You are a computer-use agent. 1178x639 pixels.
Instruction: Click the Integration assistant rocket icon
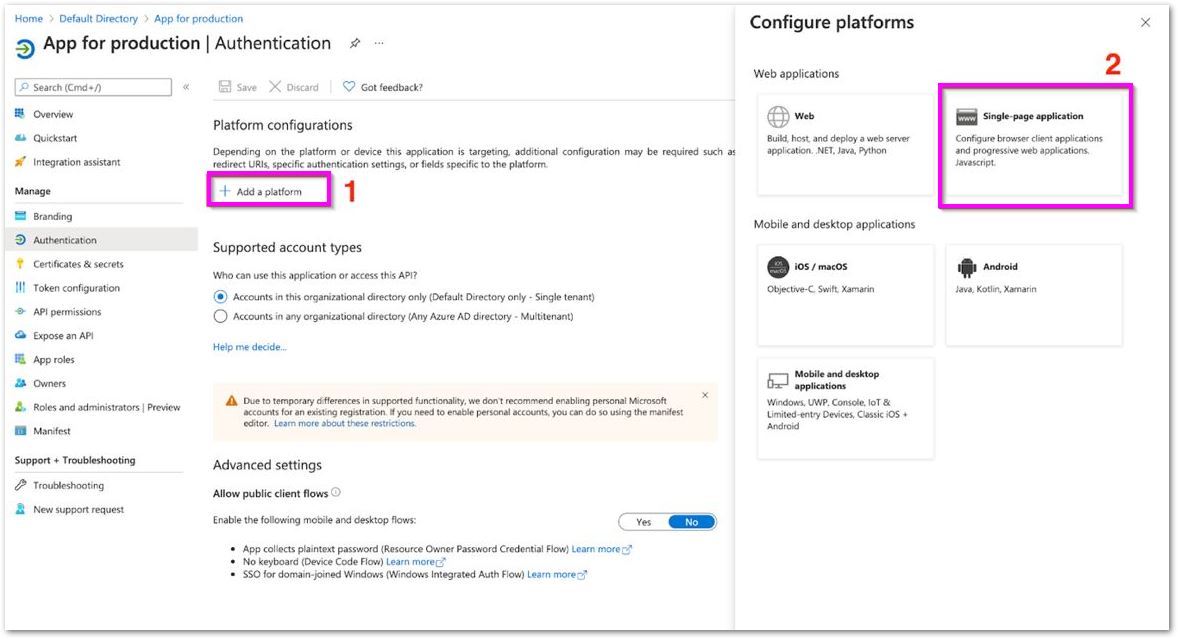(20, 162)
